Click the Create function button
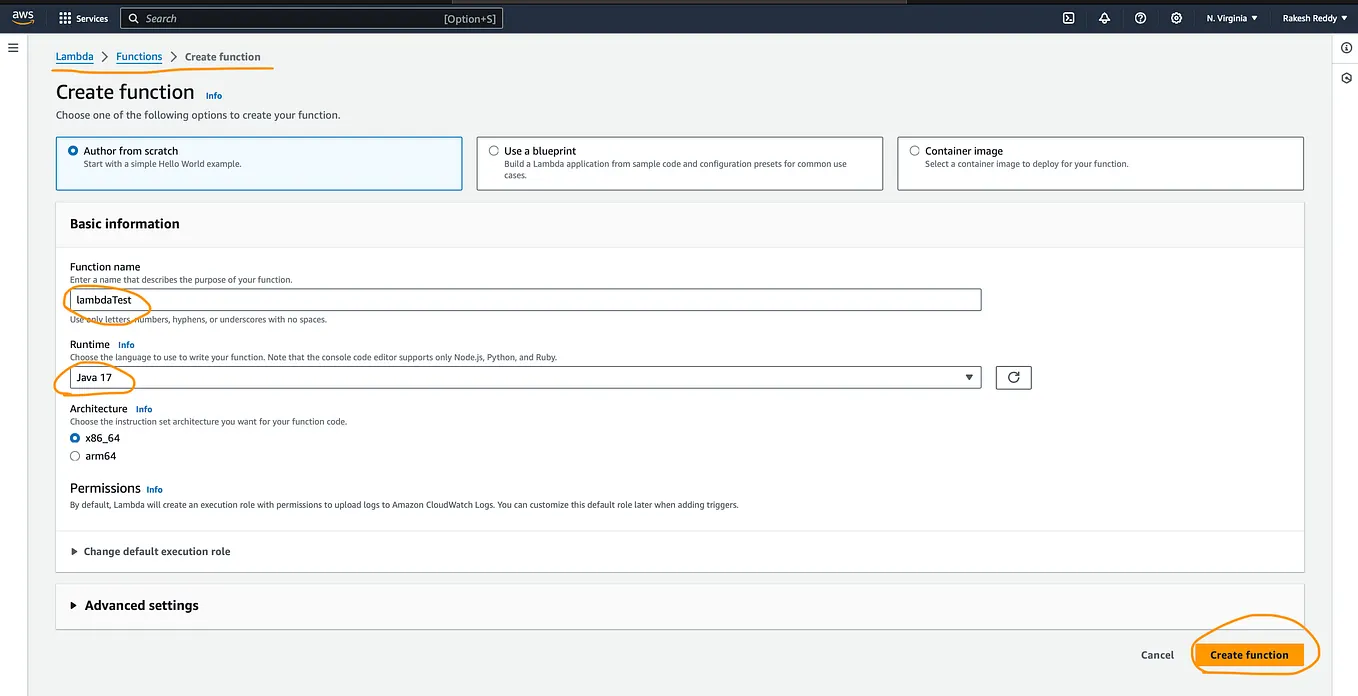 click(x=1249, y=654)
